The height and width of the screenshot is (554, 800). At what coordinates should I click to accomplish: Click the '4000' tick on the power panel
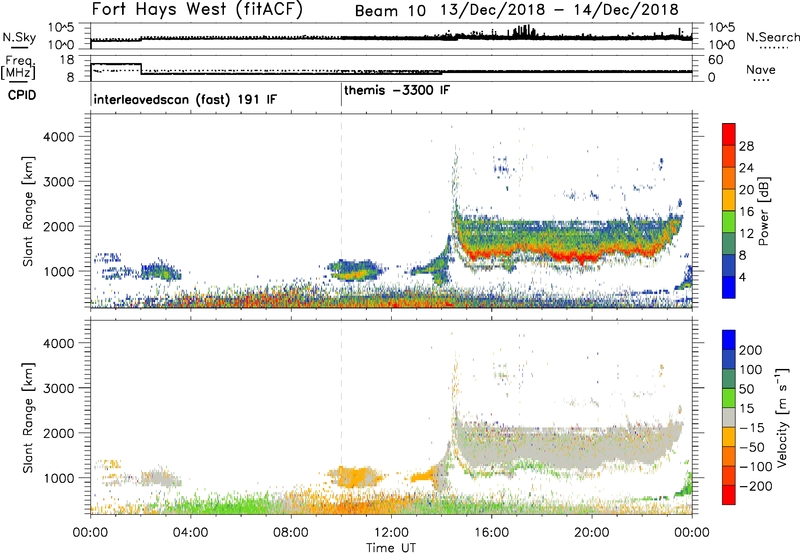(58, 137)
